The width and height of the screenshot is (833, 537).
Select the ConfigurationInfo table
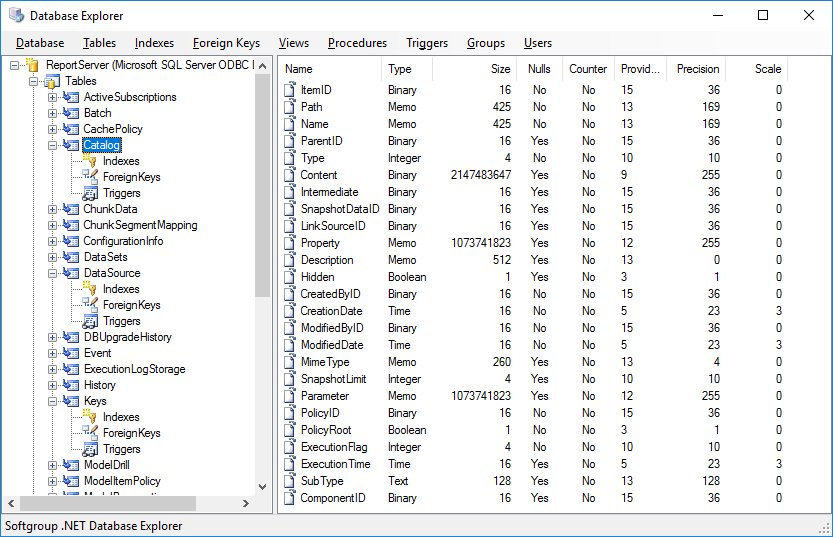pyautogui.click(x=123, y=241)
